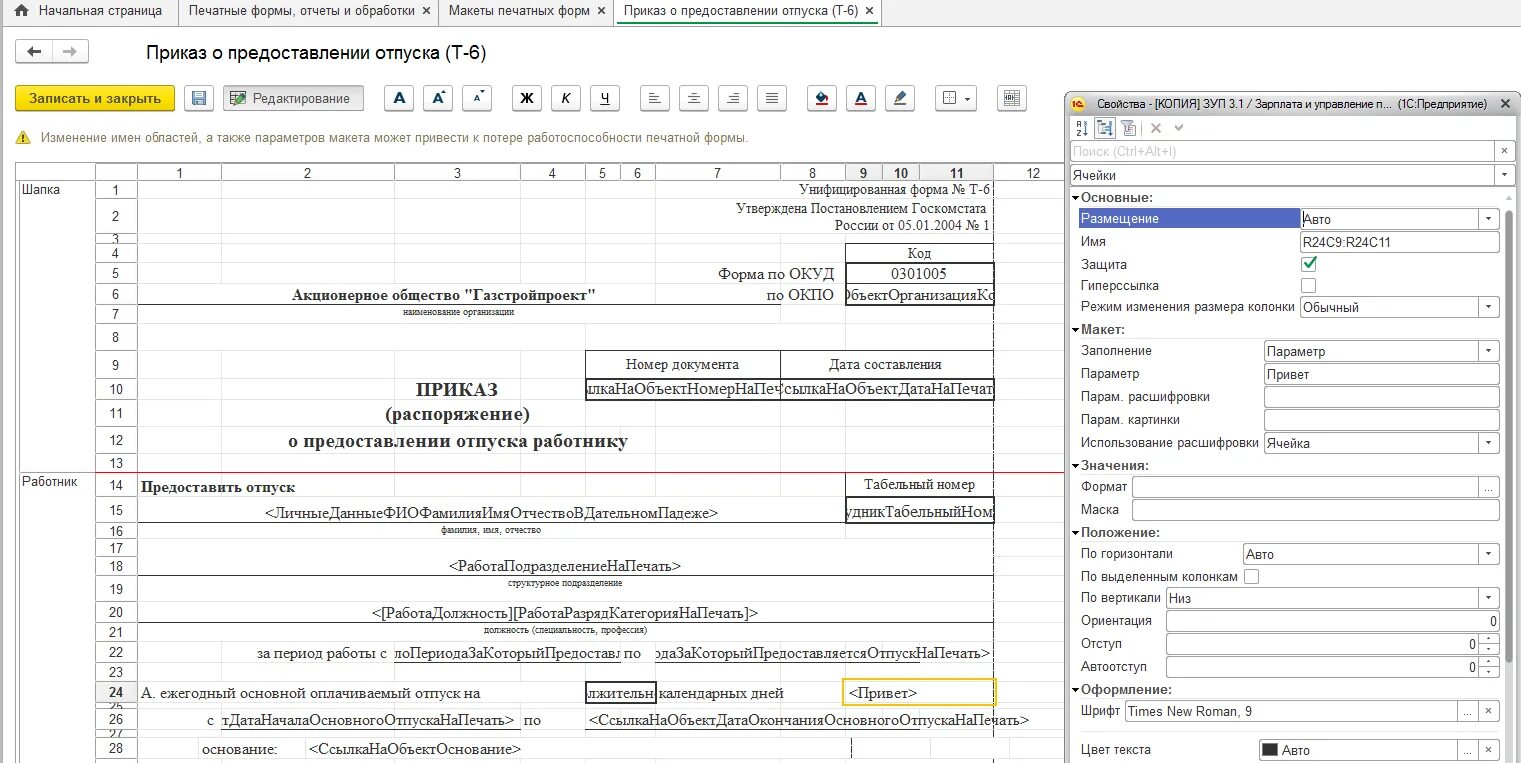Open the Ячейки object dropdown
1521x763 pixels.
1505,175
